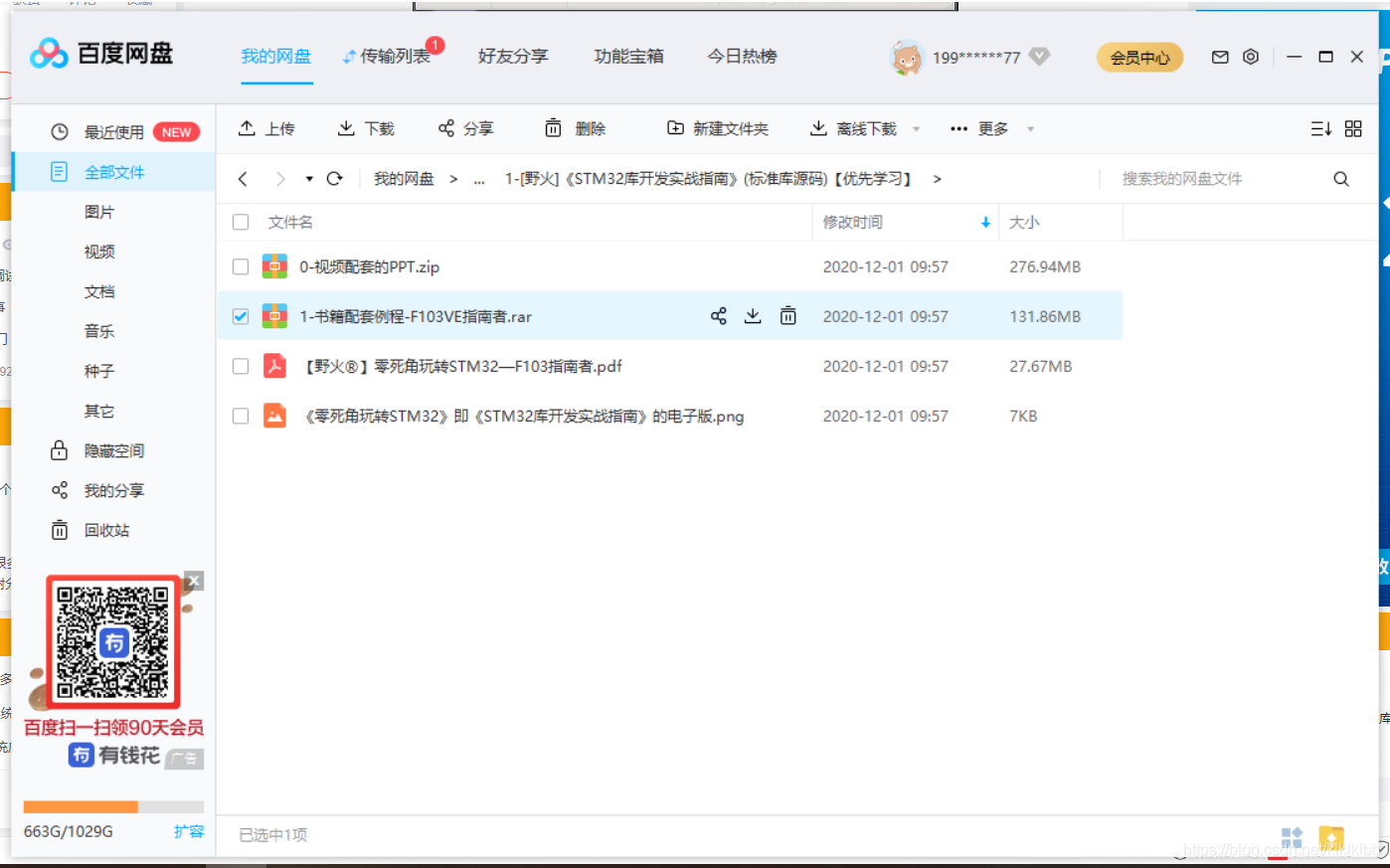Share the selected rar row via icon
Screen dimensions: 1390x868
(x=719, y=316)
